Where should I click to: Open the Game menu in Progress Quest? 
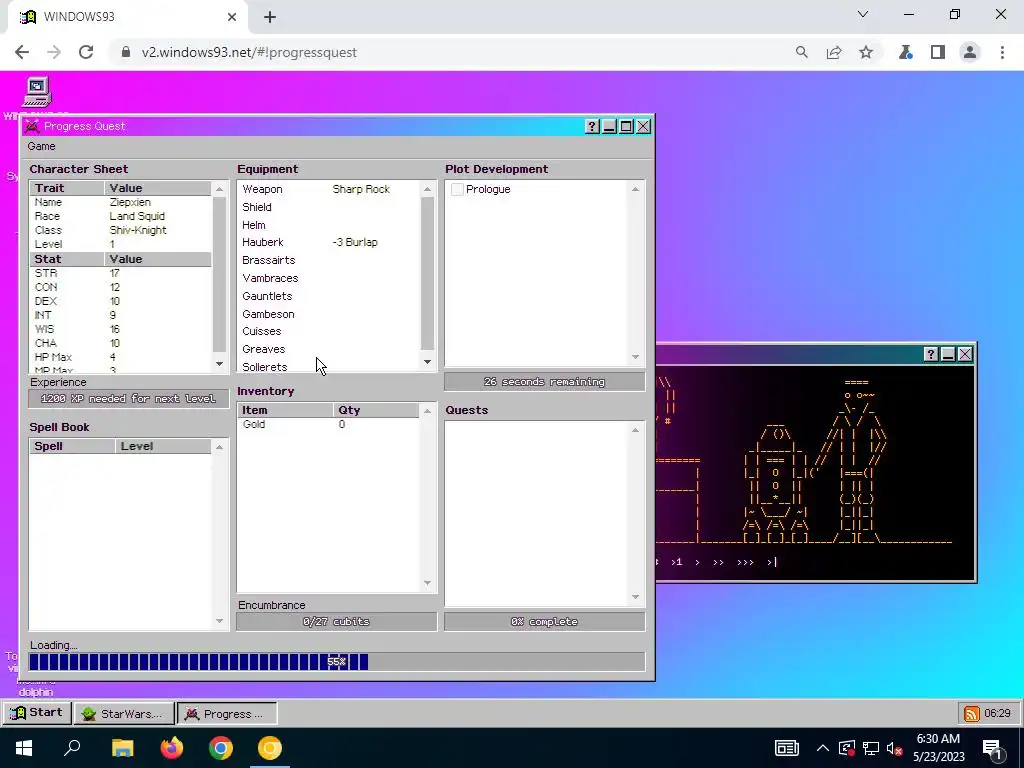coord(41,146)
